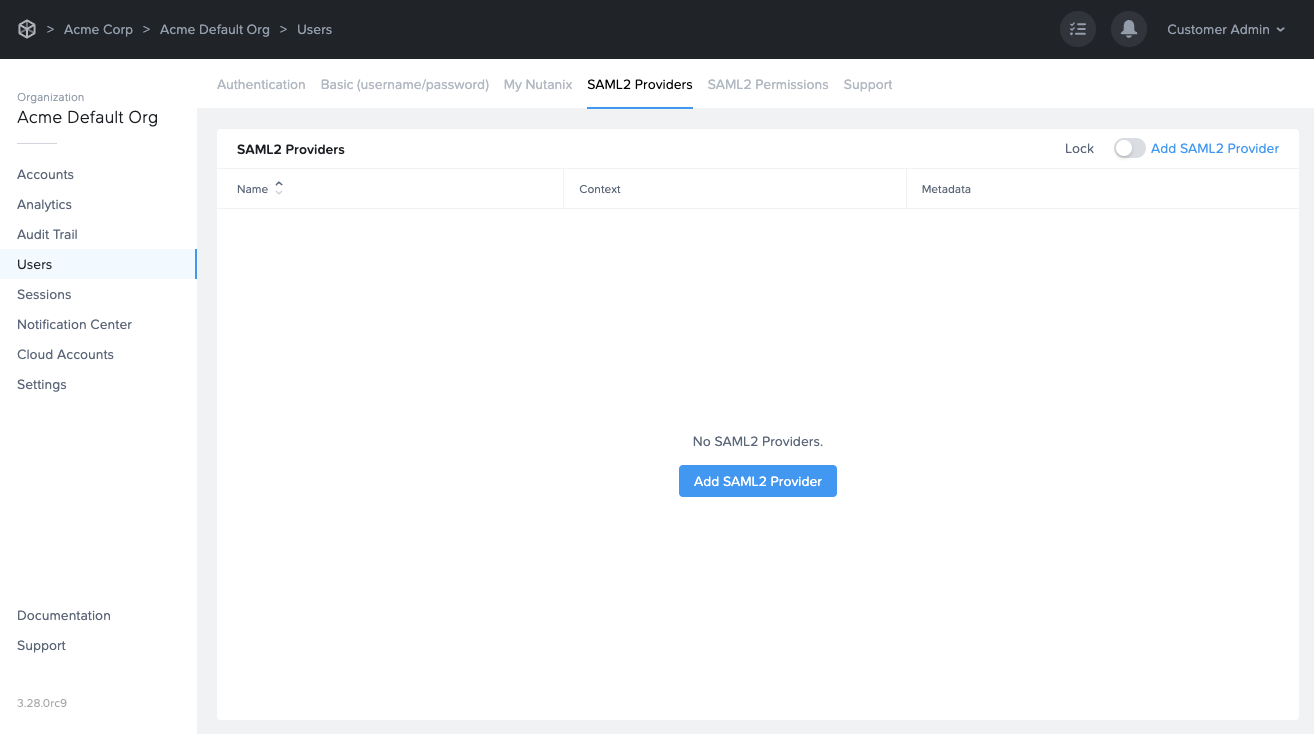1314x734 pixels.
Task: Open the Audit Trail section
Action: click(45, 234)
